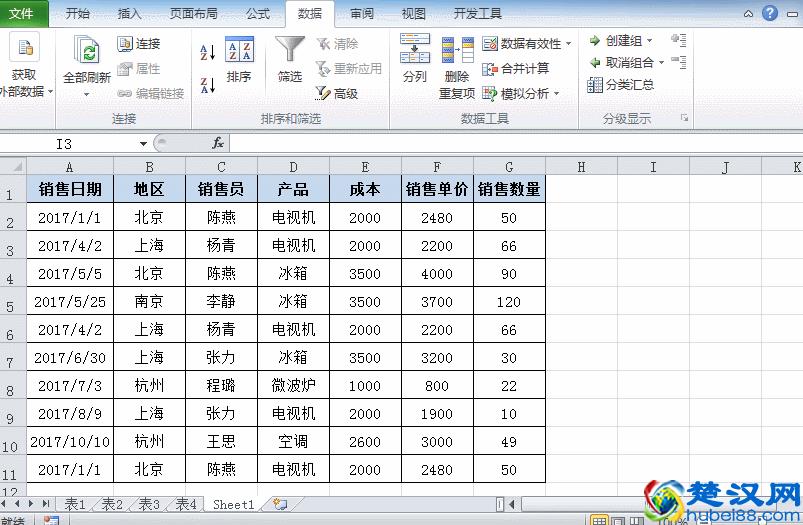Viewport: 803px width, 525px height.
Task: Switch to the 开始 ribbon tab
Action: coord(78,13)
